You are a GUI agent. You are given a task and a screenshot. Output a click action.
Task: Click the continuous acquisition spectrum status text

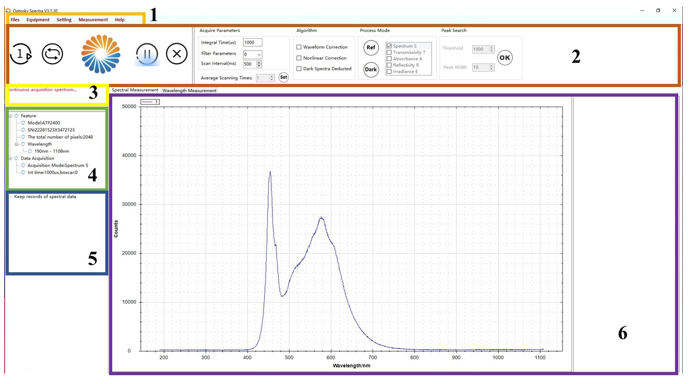42,90
